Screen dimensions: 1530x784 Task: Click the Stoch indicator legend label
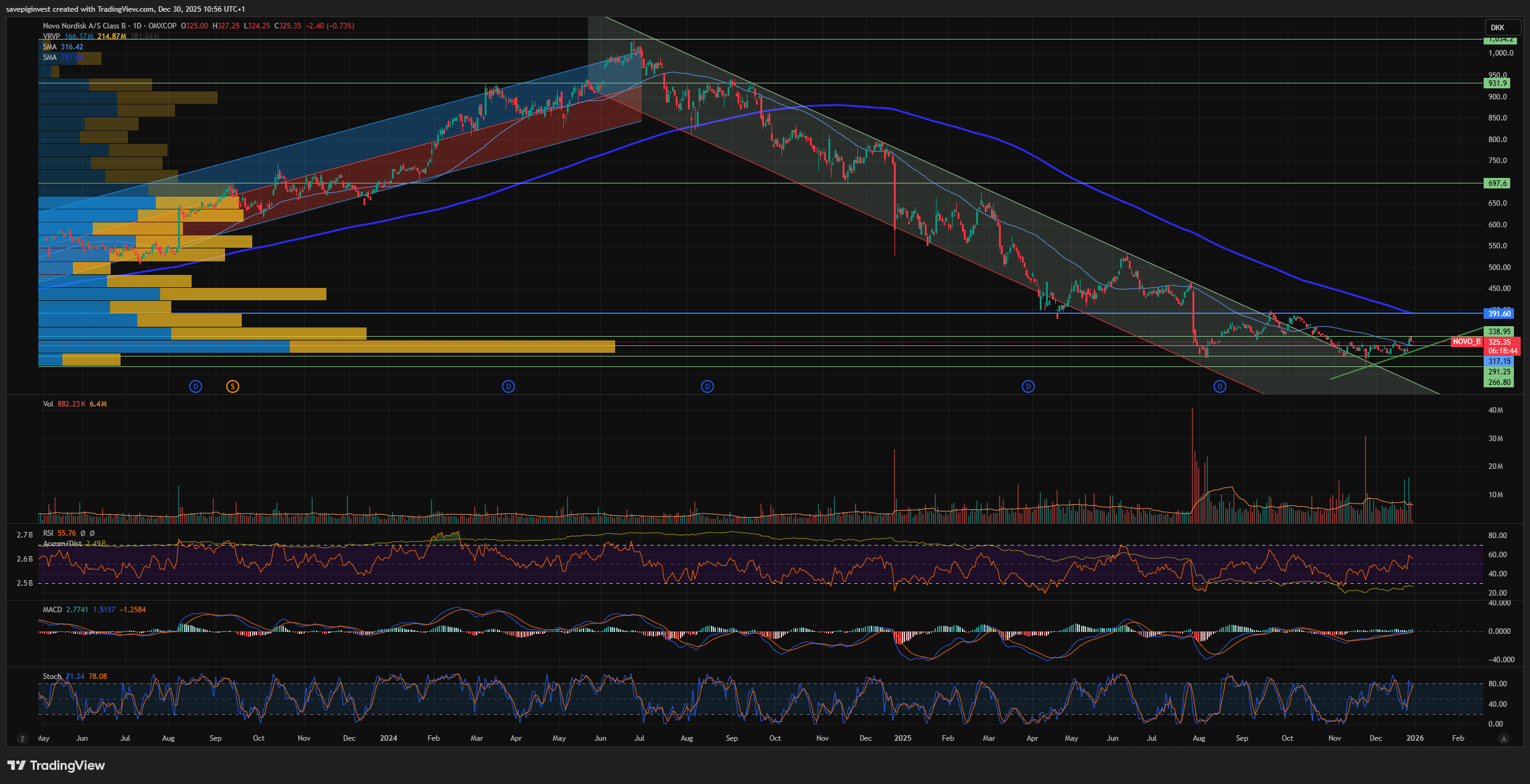[52, 677]
